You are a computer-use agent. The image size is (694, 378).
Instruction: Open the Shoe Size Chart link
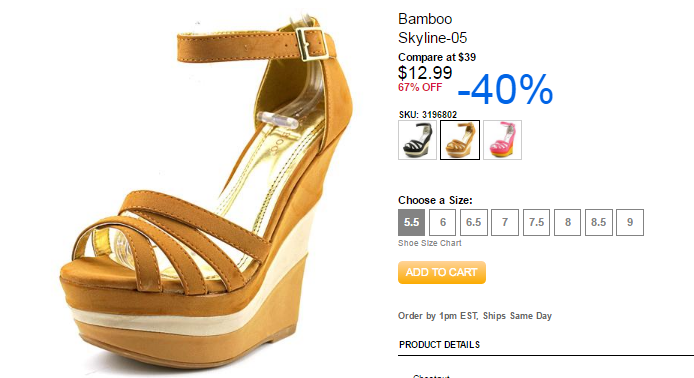[x=429, y=243]
